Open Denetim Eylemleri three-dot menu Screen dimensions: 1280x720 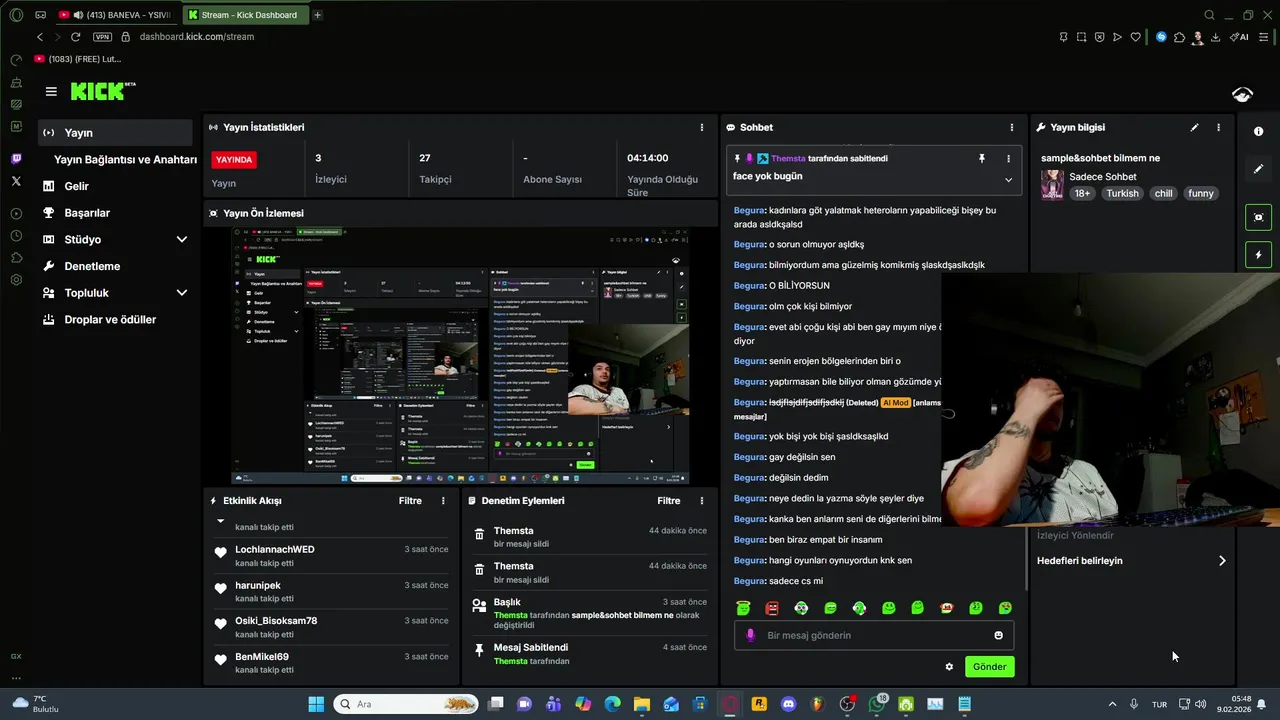click(x=702, y=501)
